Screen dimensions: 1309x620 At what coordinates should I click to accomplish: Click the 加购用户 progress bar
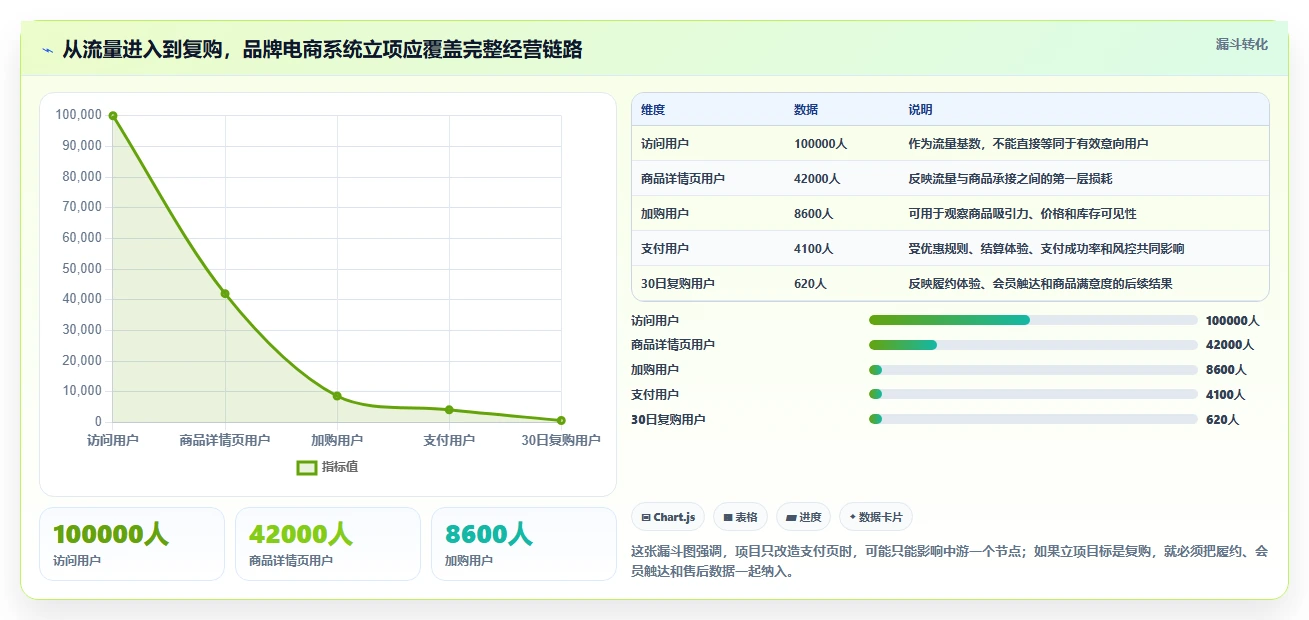[1033, 370]
